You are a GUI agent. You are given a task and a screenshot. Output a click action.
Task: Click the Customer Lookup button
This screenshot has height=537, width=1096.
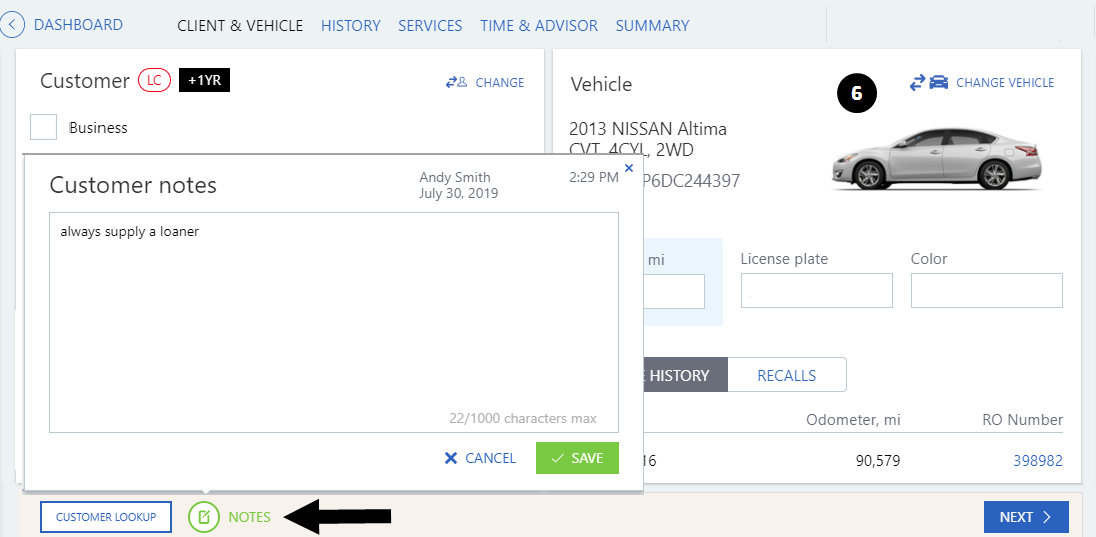[x=106, y=517]
